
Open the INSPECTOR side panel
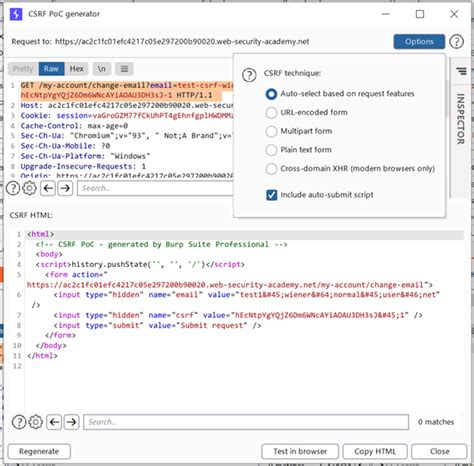pos(460,119)
